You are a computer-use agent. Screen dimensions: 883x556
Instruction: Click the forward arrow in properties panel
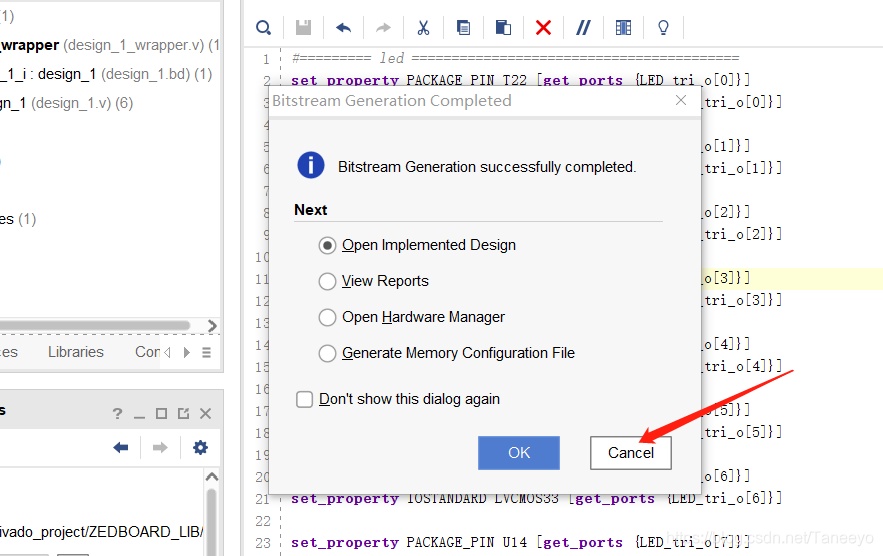coord(160,448)
